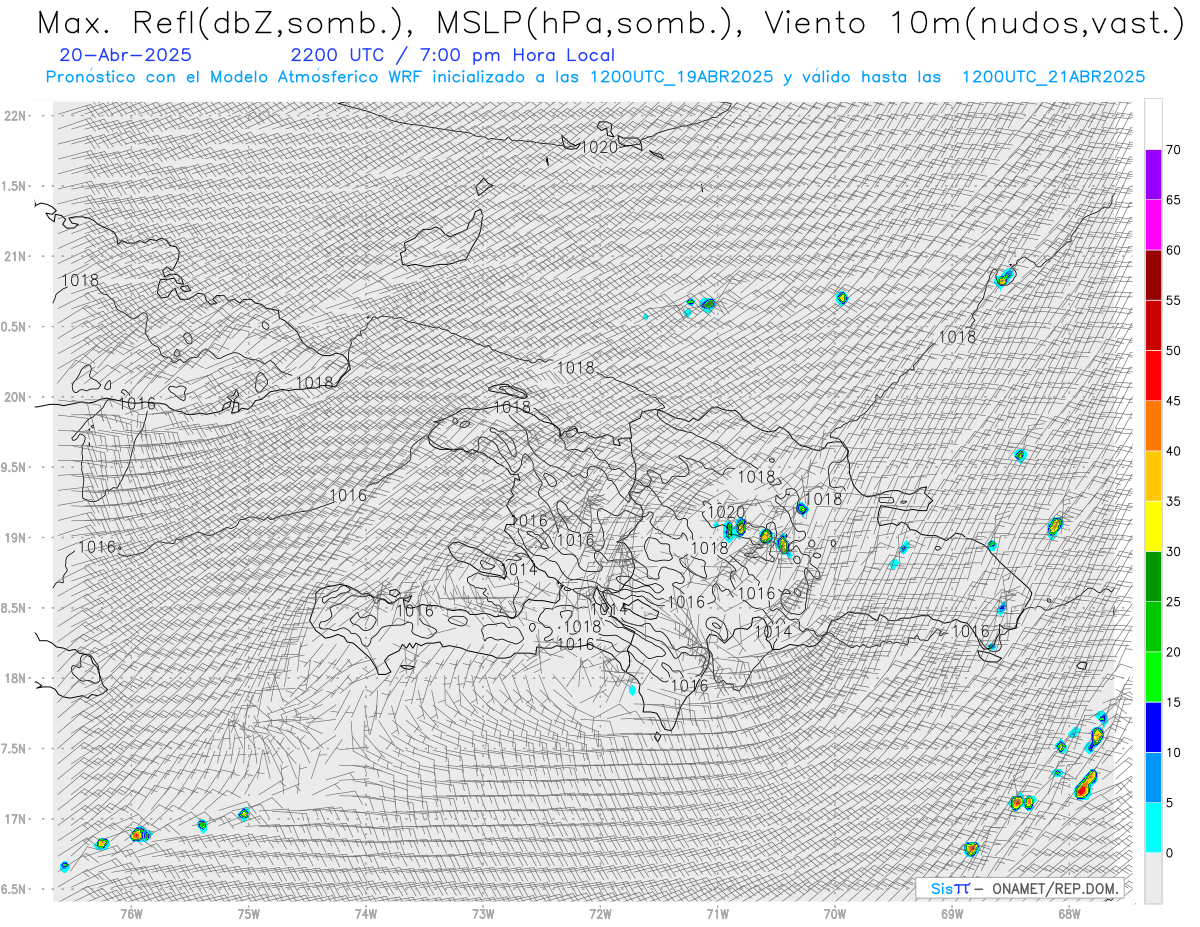
Task: Select the bright red 45–50 dBZ legend band
Action: pos(1153,376)
